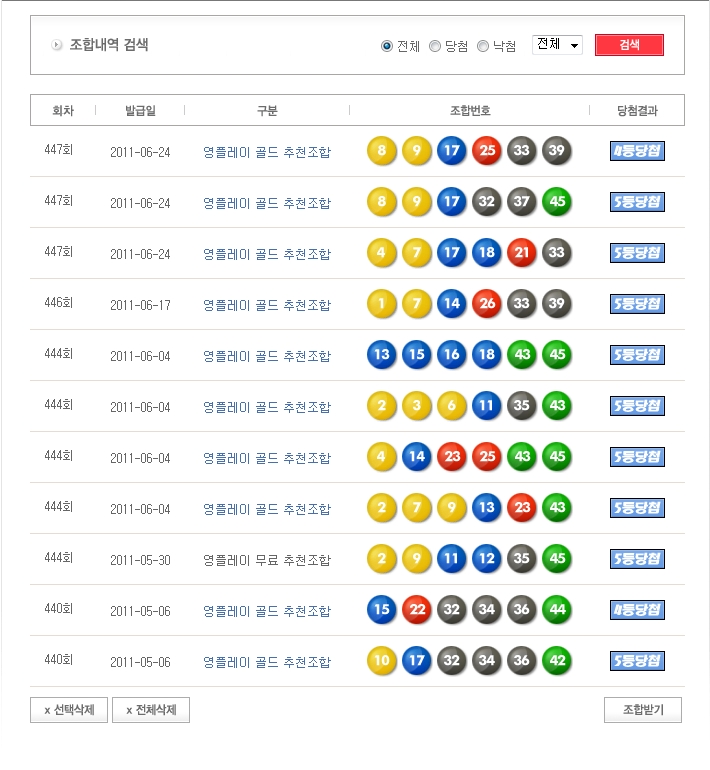Image resolution: width=710 pixels, height=770 pixels.
Task: Click the 전체삭제 button
Action: click(151, 710)
